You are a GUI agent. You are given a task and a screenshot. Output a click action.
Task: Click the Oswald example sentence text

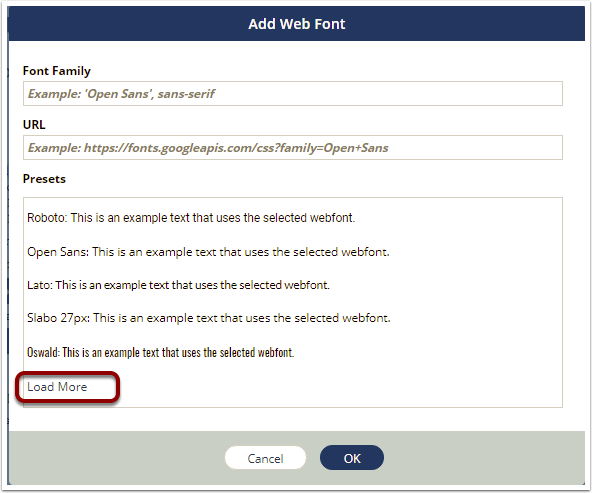178,353
